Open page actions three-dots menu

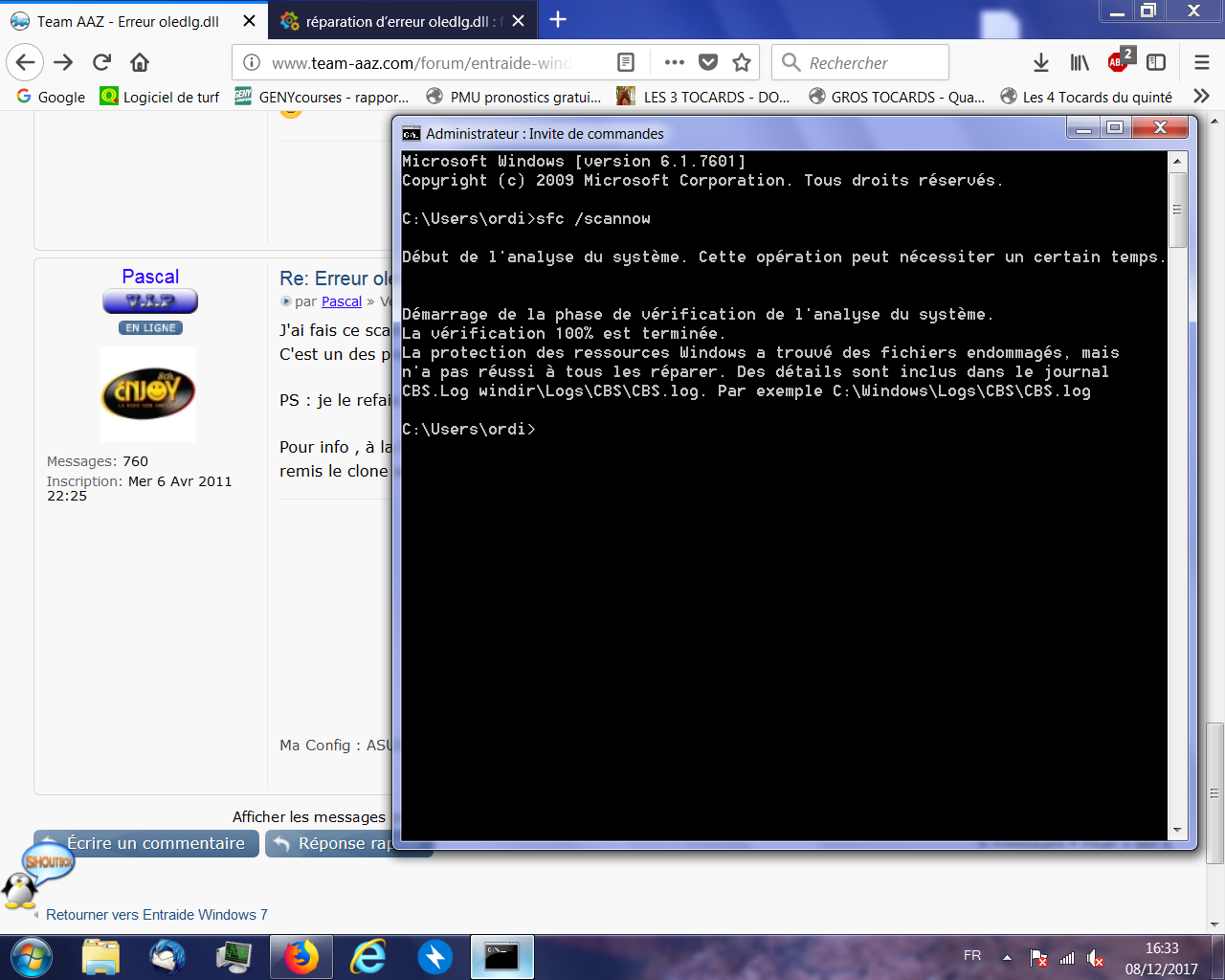tap(675, 62)
